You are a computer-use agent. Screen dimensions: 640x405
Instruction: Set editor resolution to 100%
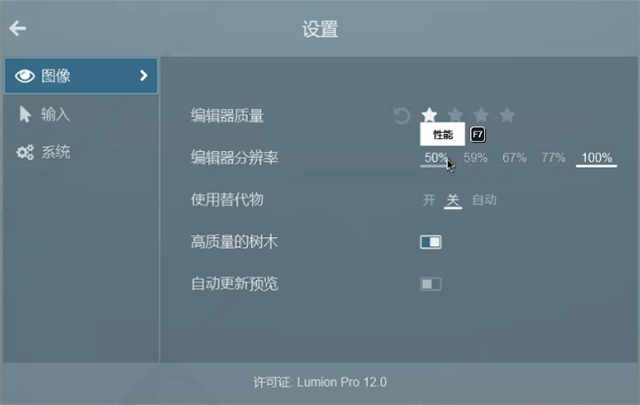point(596,158)
